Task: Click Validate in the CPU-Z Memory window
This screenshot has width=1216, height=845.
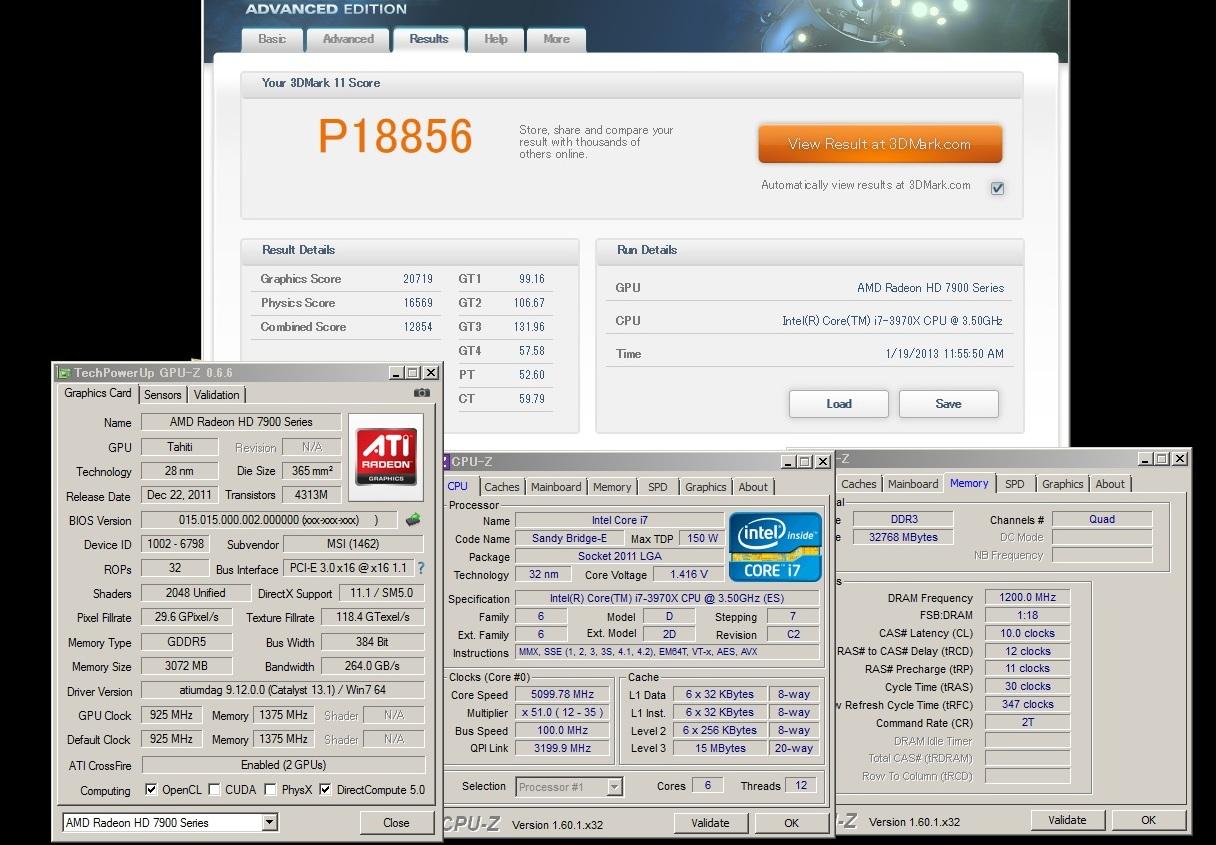Action: click(1067, 820)
